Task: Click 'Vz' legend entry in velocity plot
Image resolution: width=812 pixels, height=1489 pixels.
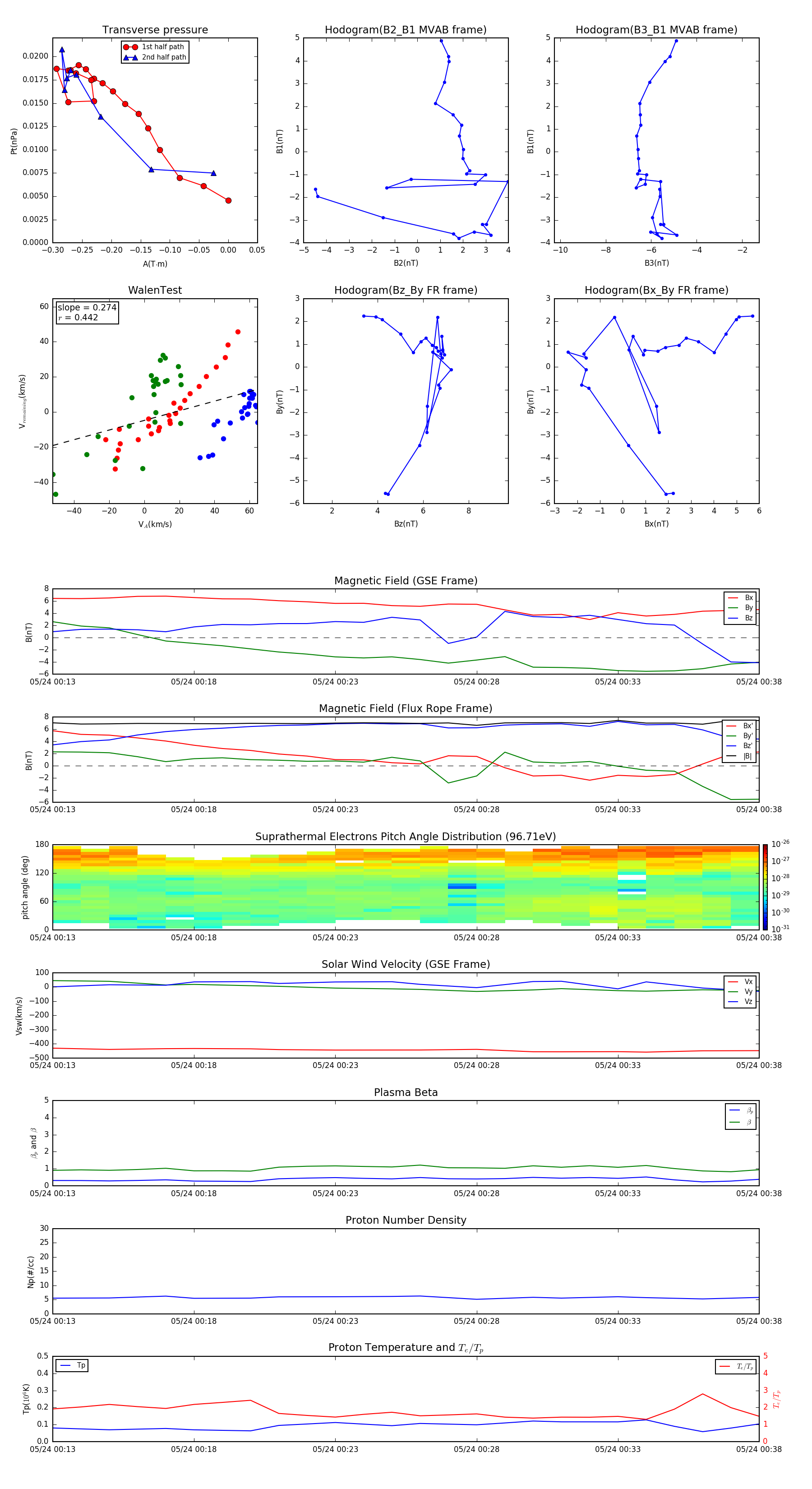Action: point(740,1002)
